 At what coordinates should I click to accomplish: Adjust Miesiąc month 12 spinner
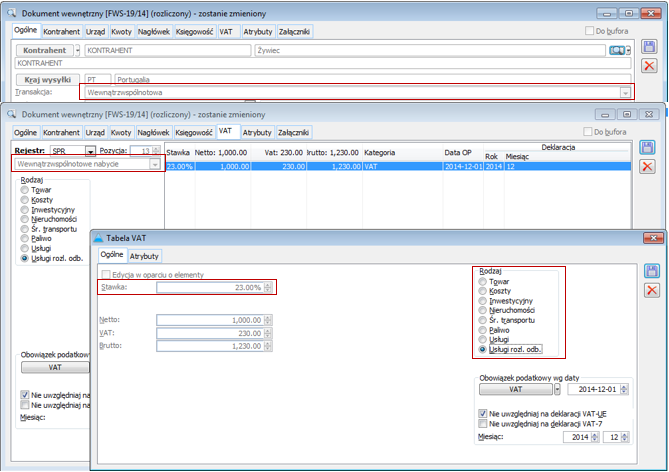tap(624, 437)
